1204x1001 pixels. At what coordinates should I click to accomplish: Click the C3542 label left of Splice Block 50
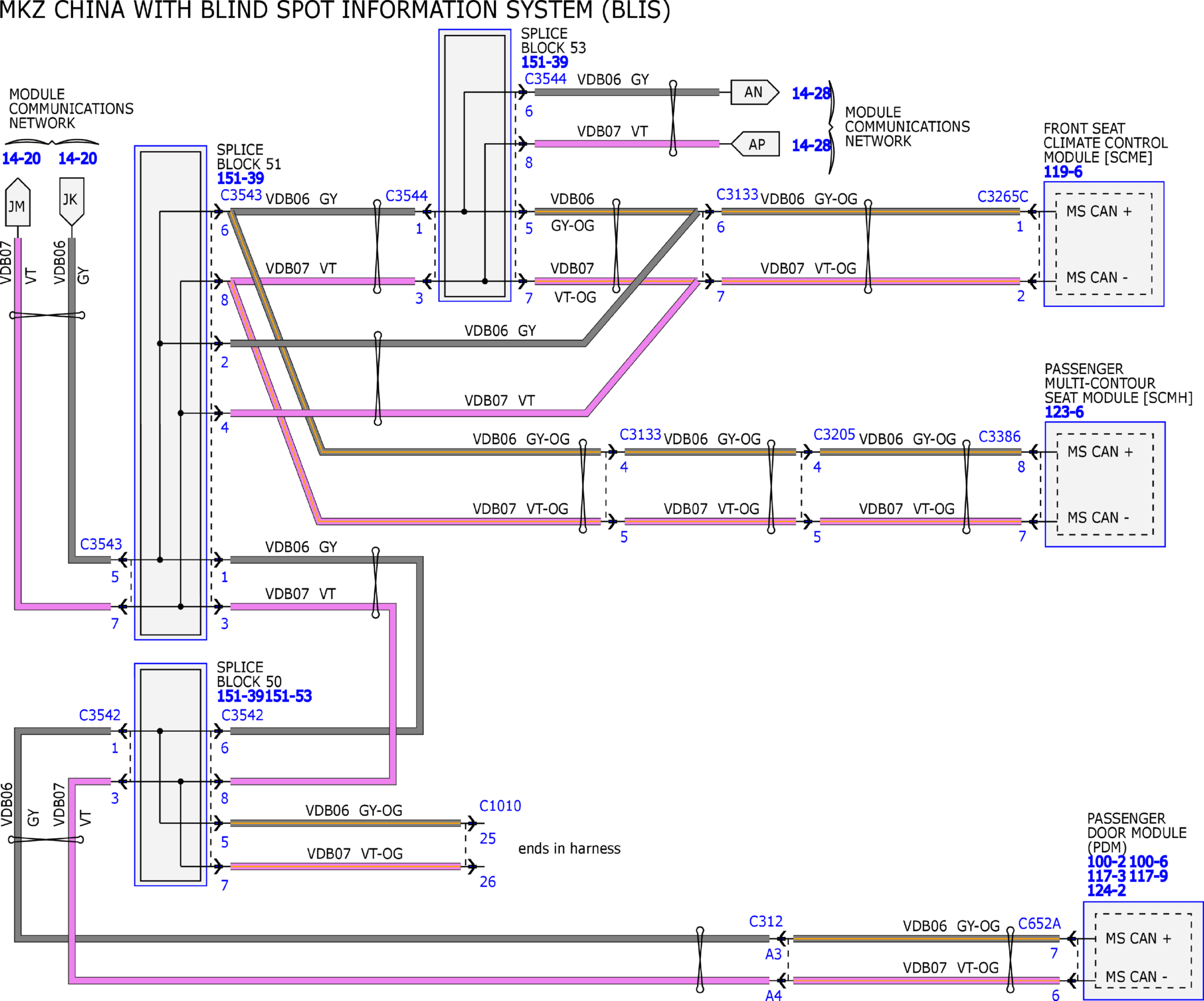99,715
